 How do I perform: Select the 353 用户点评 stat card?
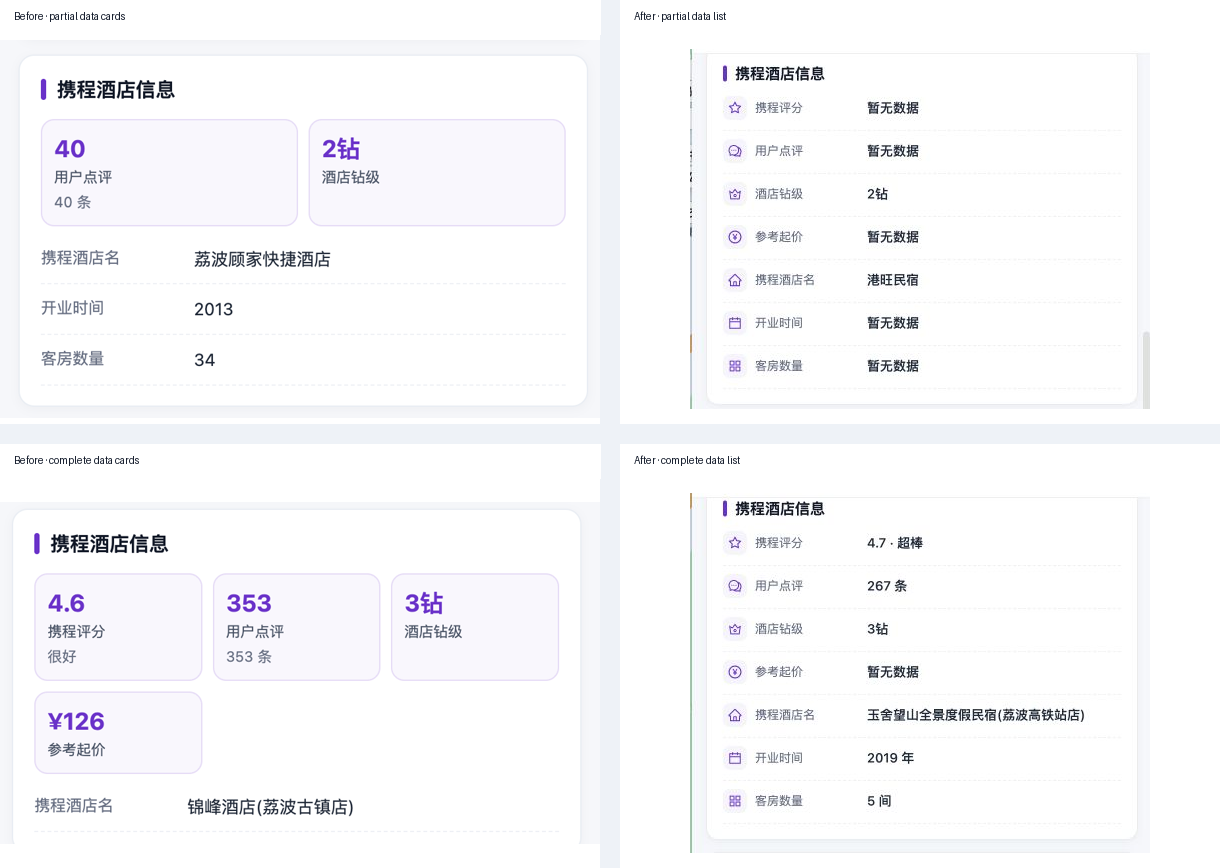297,627
